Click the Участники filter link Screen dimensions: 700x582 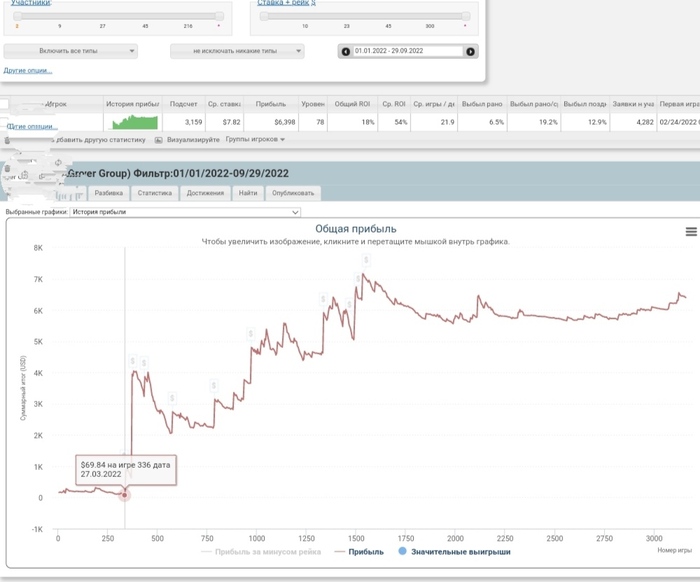(x=31, y=3)
